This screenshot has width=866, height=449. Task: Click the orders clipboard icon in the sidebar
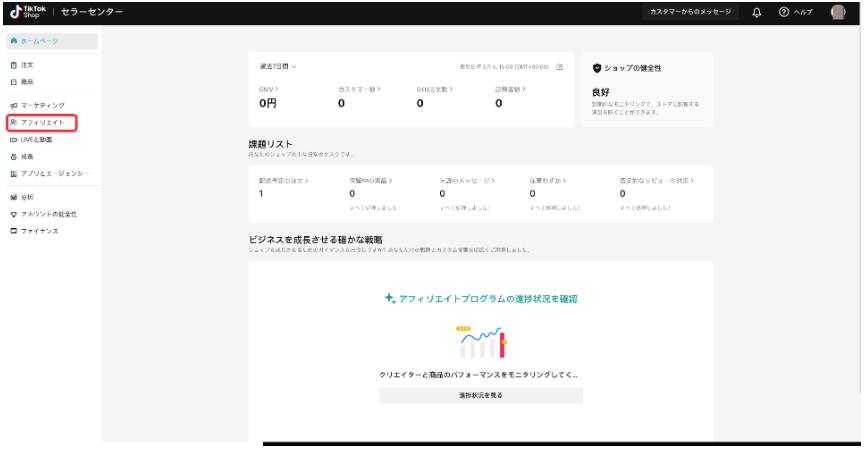pos(14,65)
